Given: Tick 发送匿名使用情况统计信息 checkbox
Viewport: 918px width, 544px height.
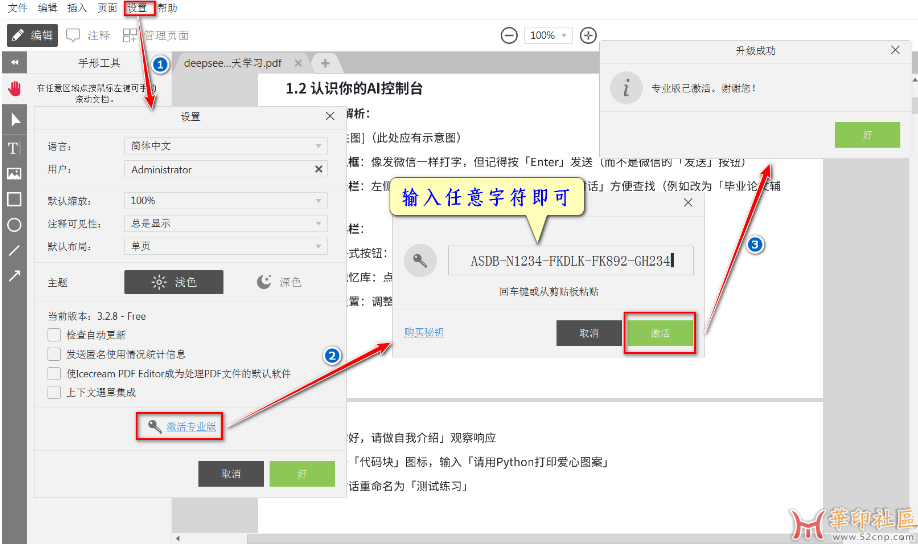Looking at the screenshot, I should pyautogui.click(x=54, y=354).
